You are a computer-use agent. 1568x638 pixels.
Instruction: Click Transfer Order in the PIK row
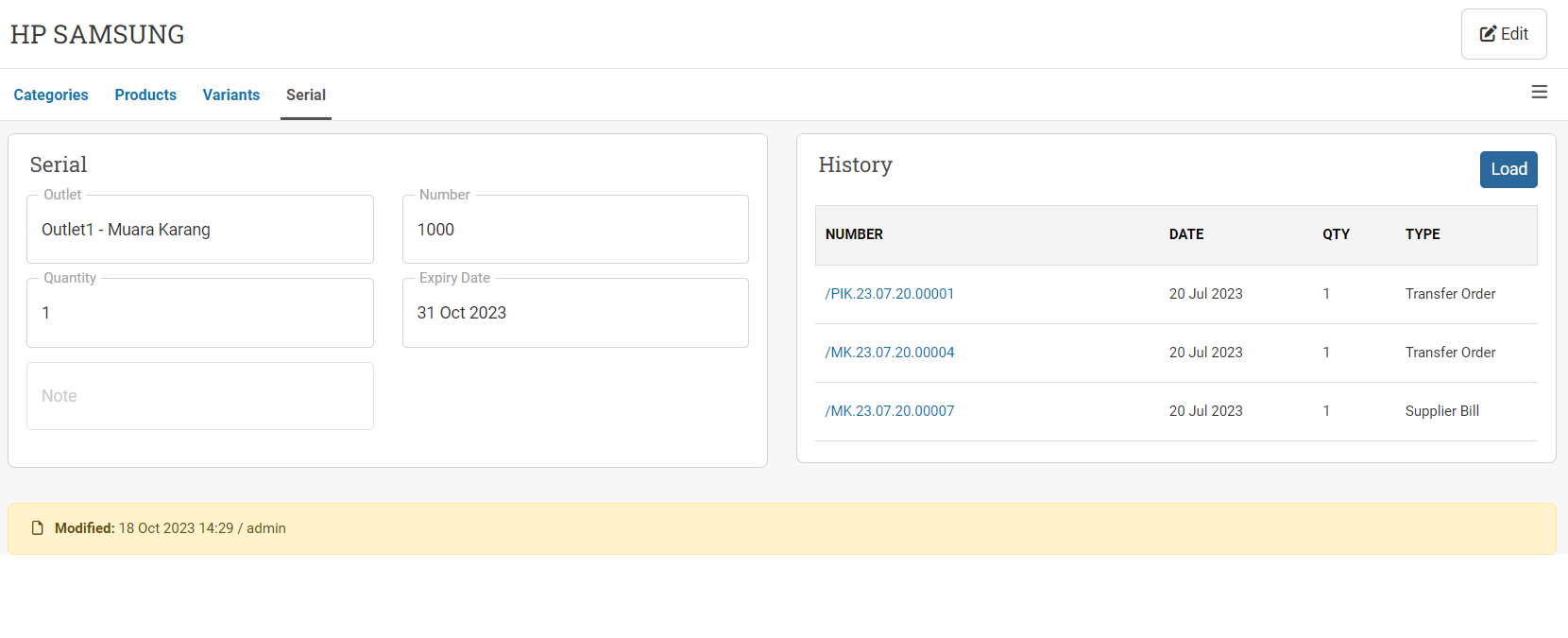point(1450,294)
